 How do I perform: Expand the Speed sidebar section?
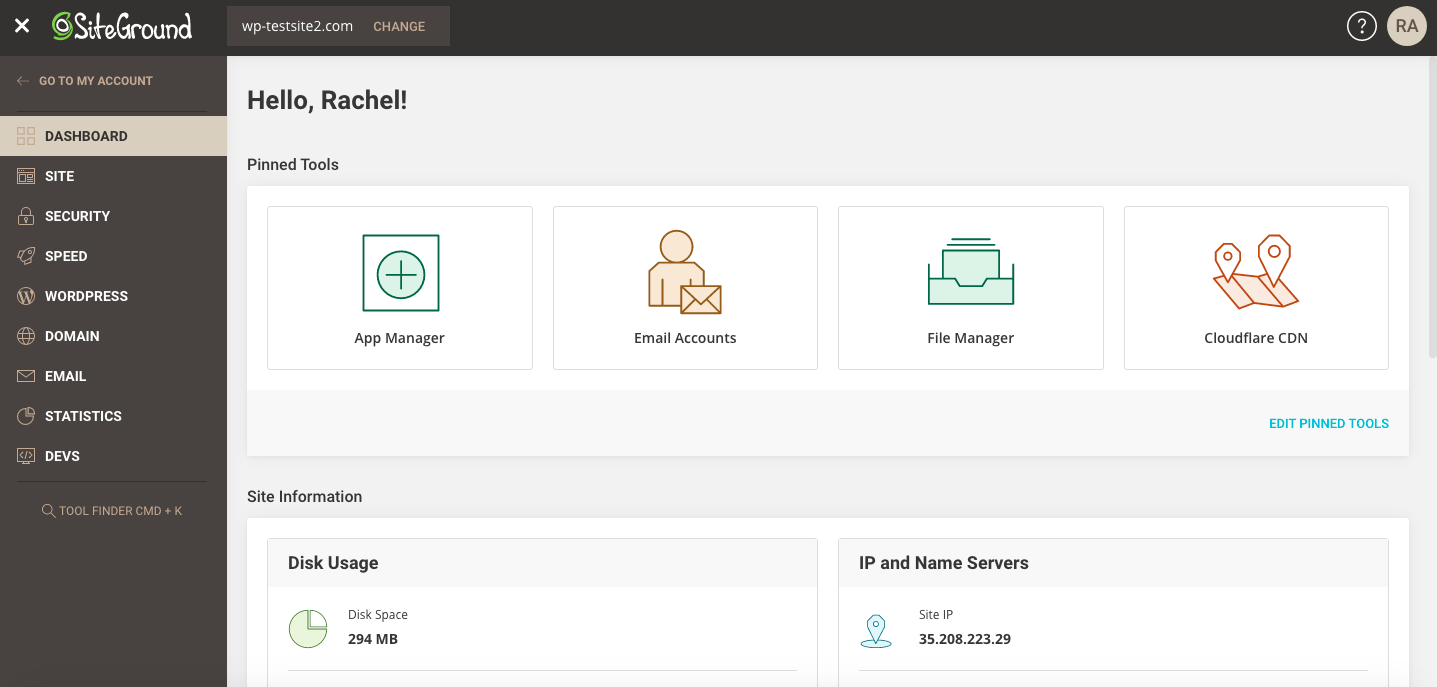click(x=66, y=256)
